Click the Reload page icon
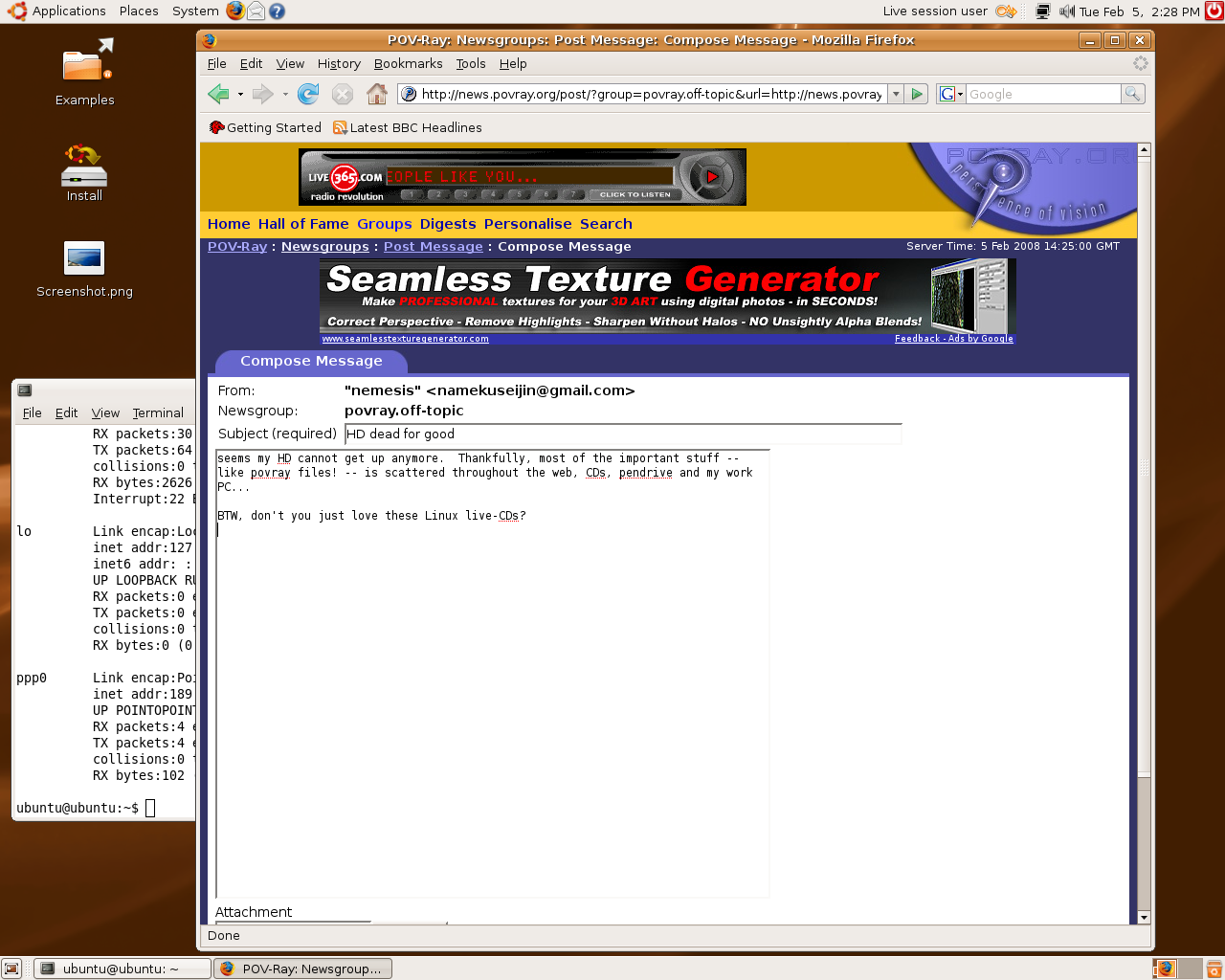Screen dimensions: 1225x980 308,94
